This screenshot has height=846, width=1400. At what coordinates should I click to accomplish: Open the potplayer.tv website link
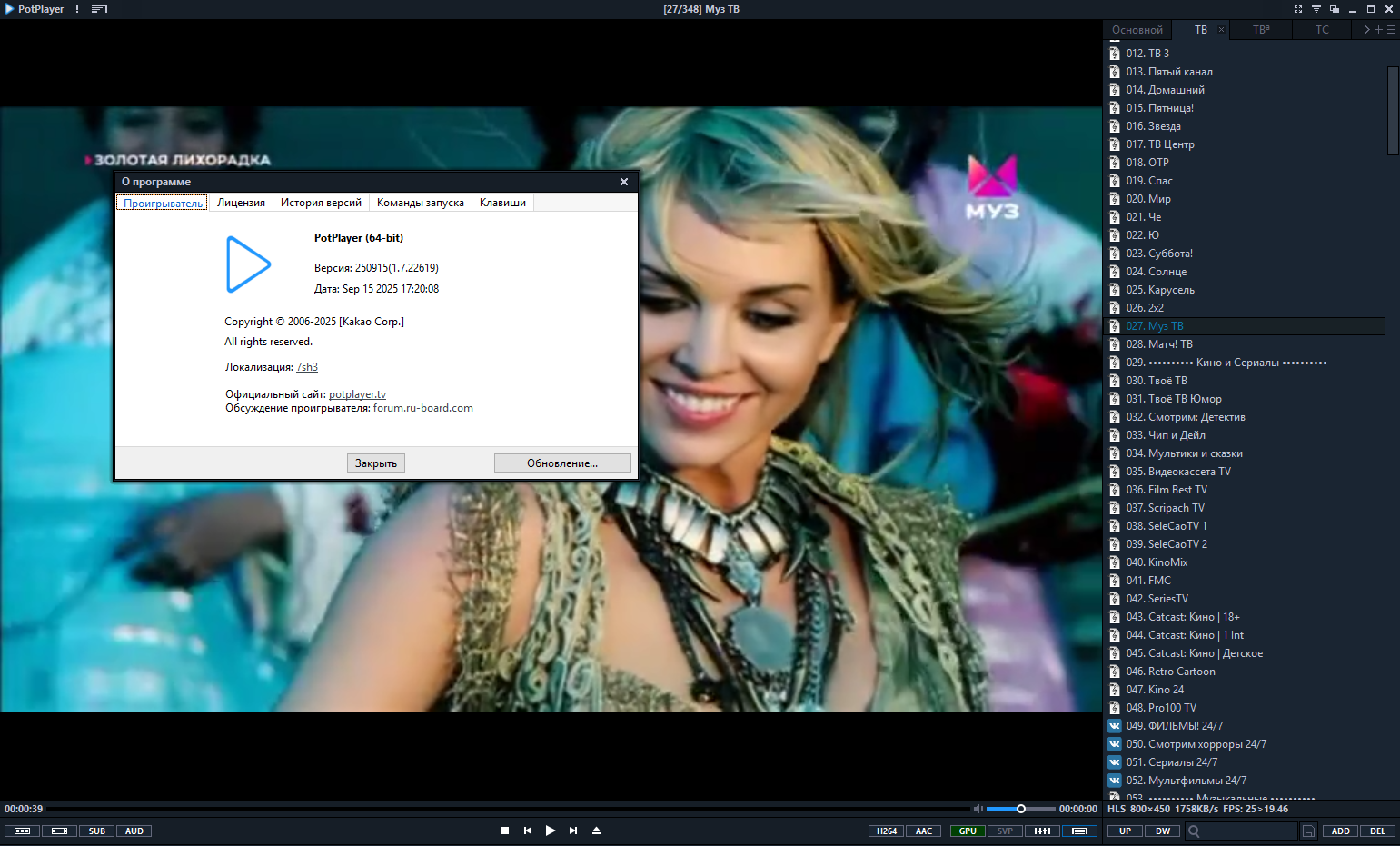[357, 394]
